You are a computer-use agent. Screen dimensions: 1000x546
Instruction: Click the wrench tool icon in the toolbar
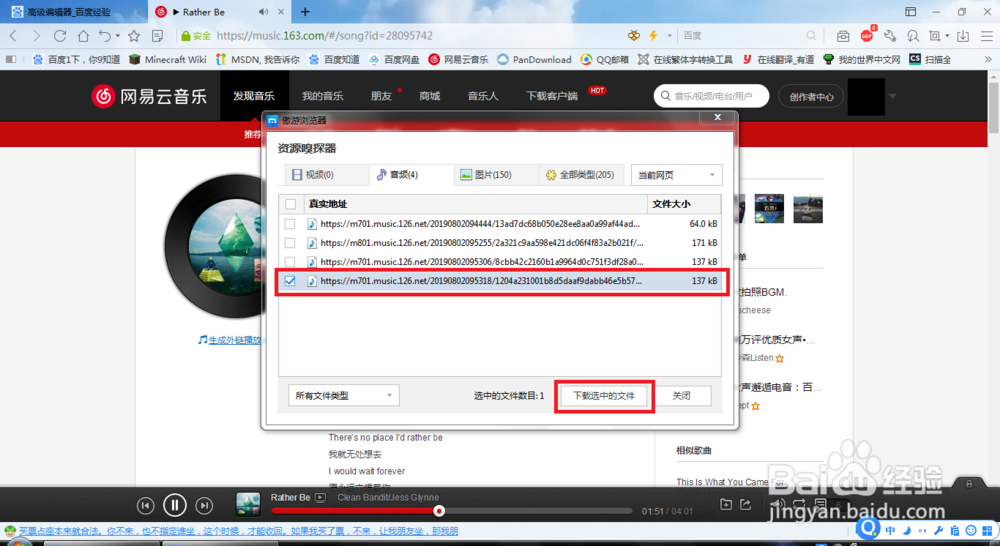point(890,36)
